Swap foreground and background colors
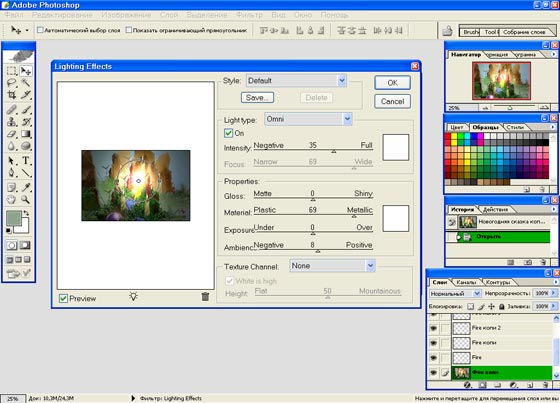Screen dimensions: 560x403 coord(26,213)
